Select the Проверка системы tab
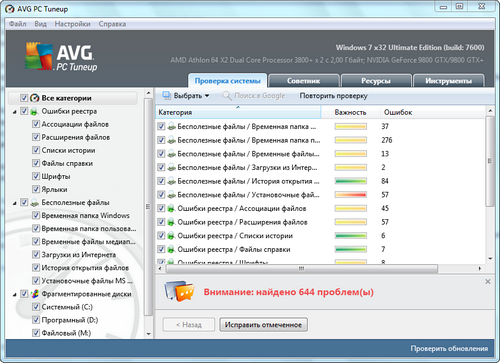Viewport: 500px width, 363px height. tap(227, 81)
